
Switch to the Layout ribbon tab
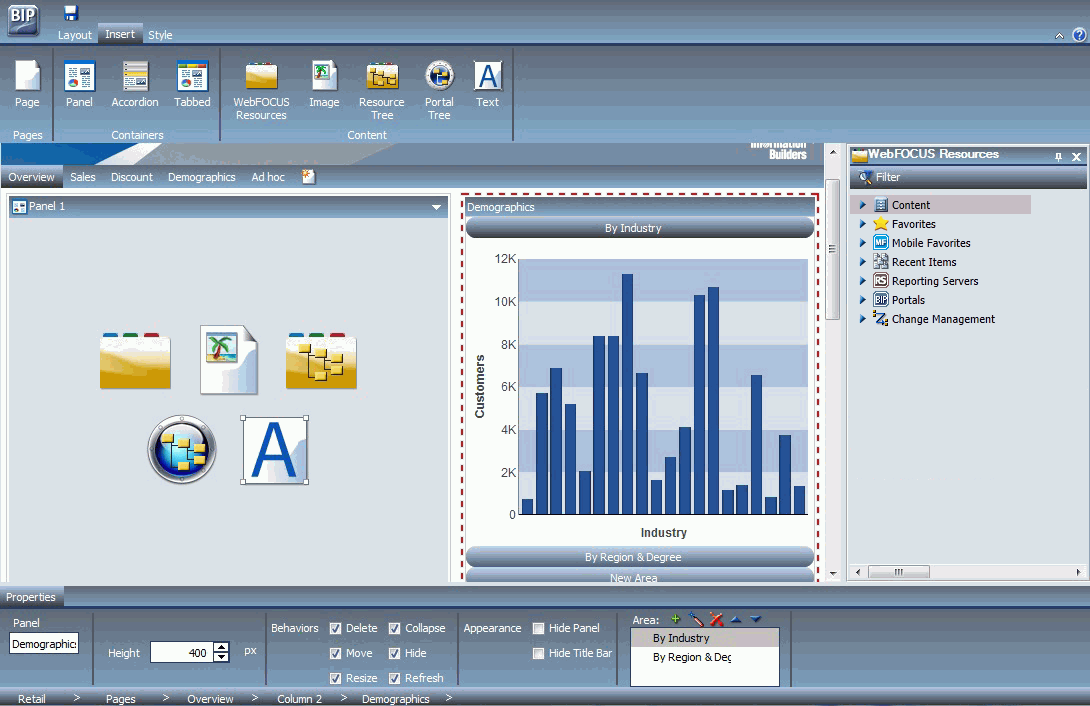click(74, 35)
